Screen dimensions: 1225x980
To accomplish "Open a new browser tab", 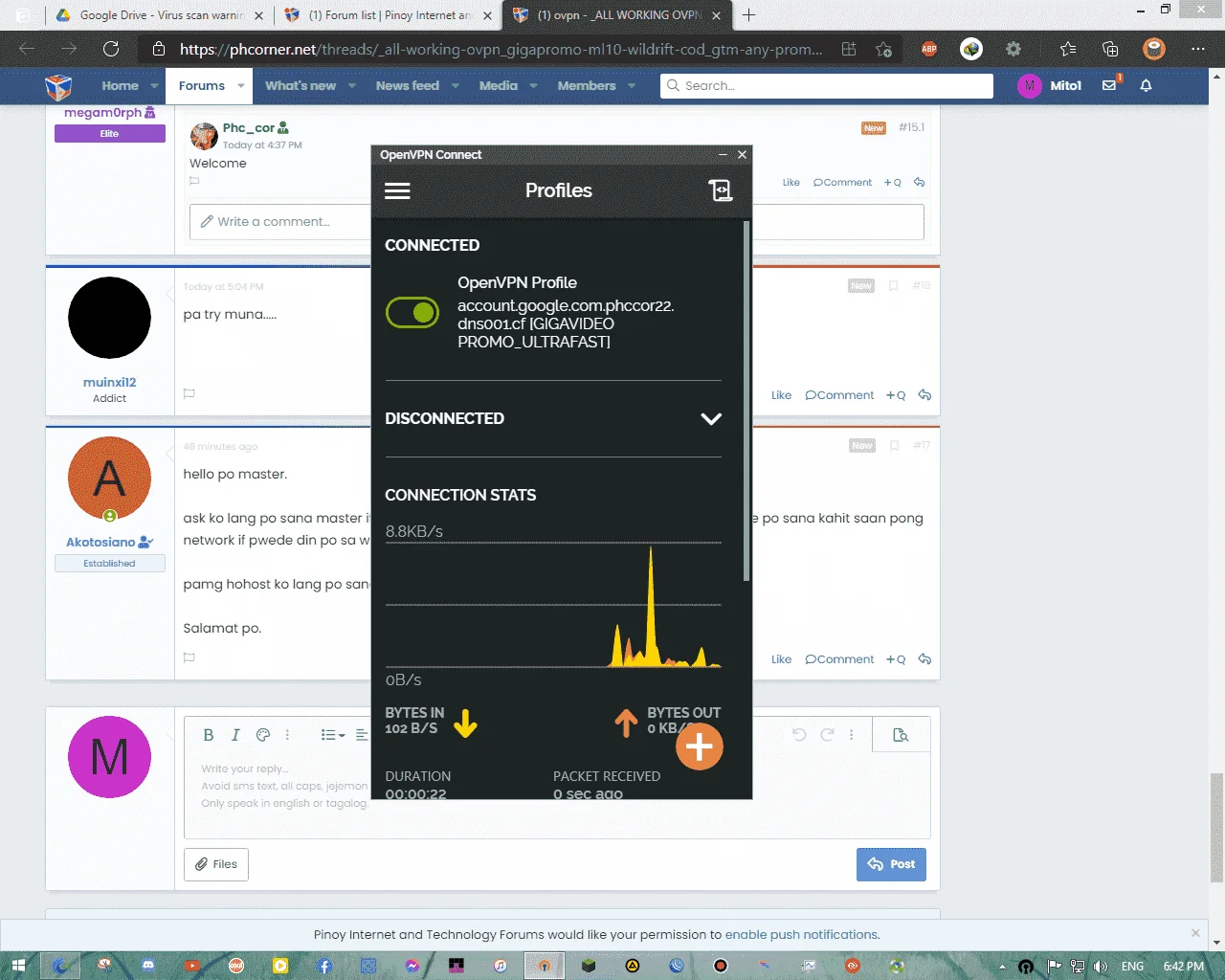I will pos(748,15).
